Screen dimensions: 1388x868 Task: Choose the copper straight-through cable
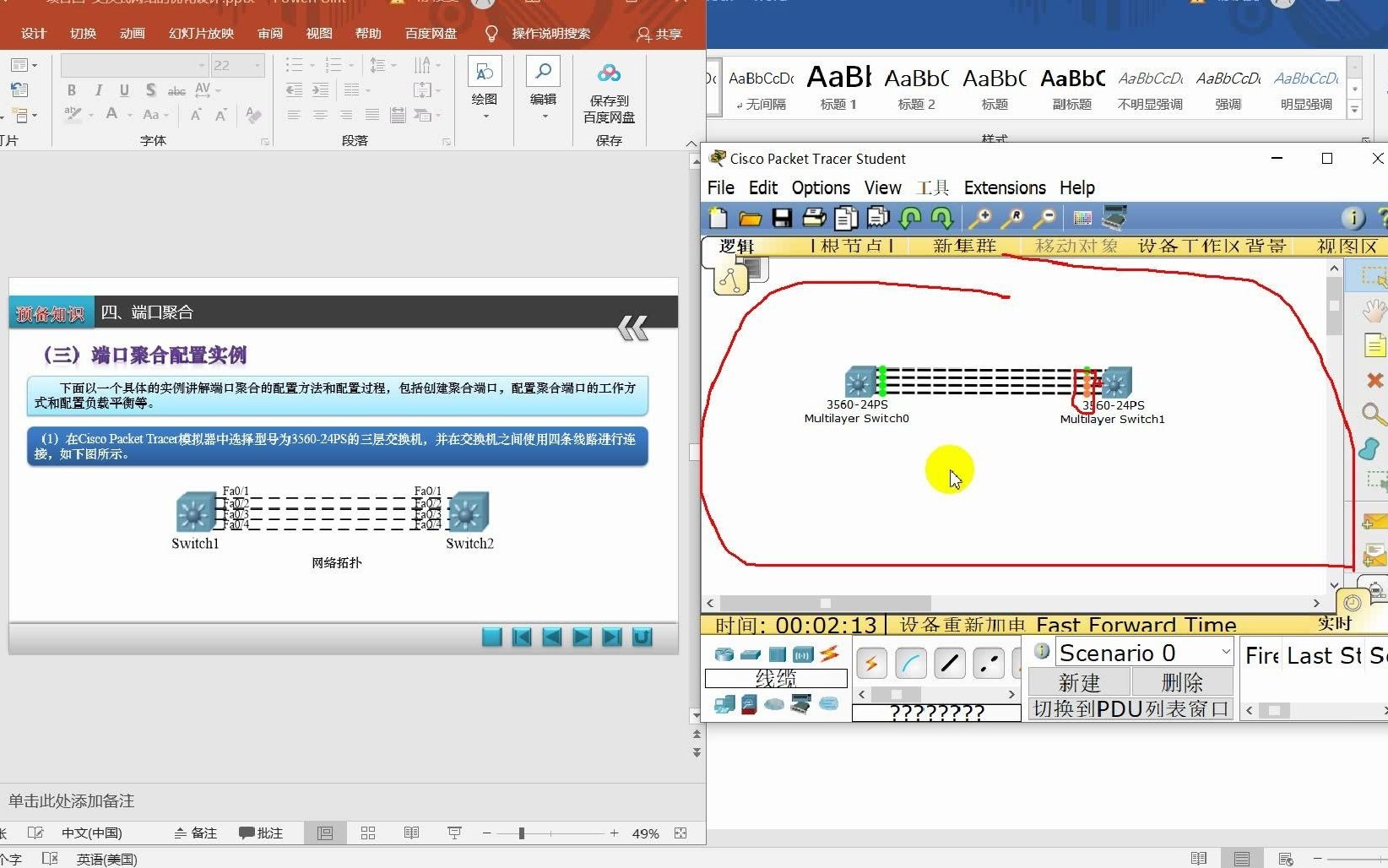949,664
